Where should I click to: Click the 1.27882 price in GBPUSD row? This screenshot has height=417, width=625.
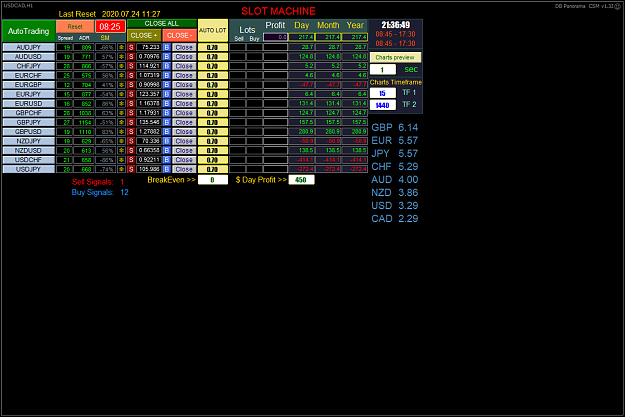(149, 132)
